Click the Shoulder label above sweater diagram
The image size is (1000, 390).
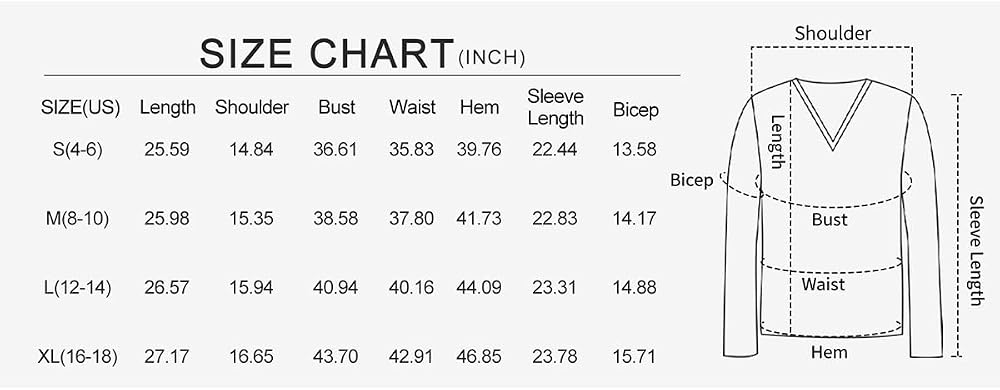coord(832,34)
